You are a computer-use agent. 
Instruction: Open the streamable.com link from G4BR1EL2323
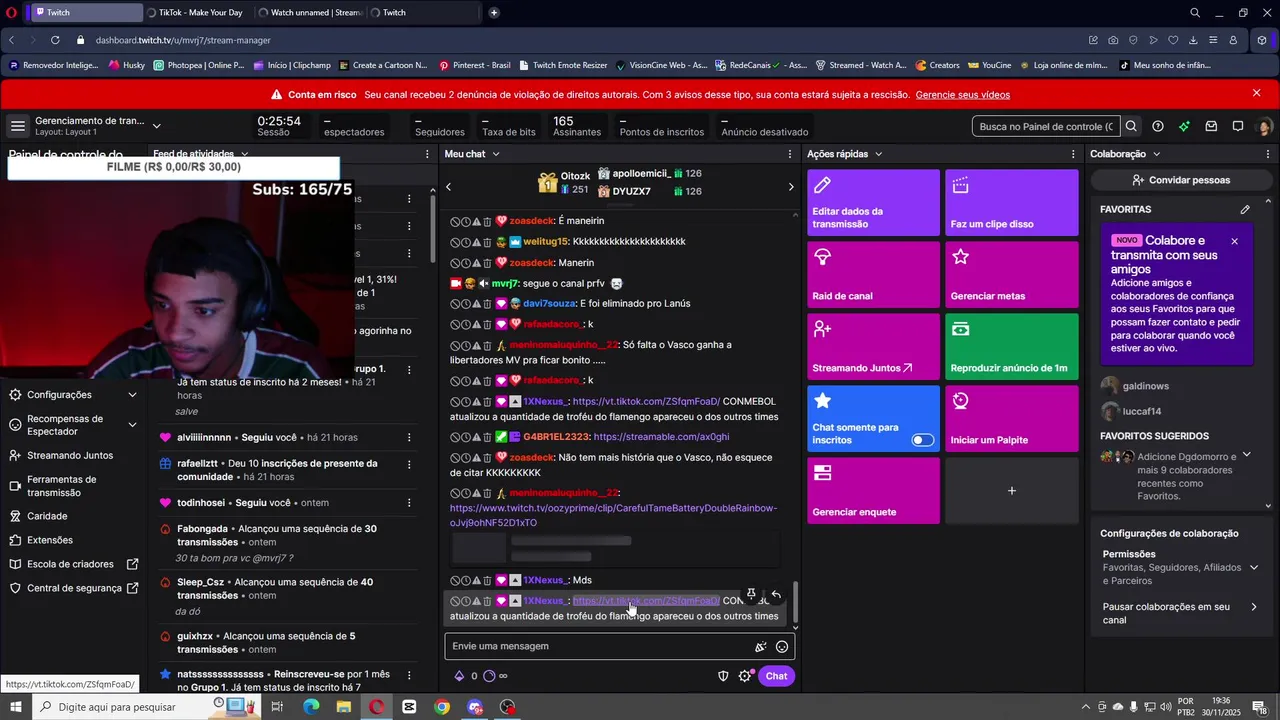661,437
